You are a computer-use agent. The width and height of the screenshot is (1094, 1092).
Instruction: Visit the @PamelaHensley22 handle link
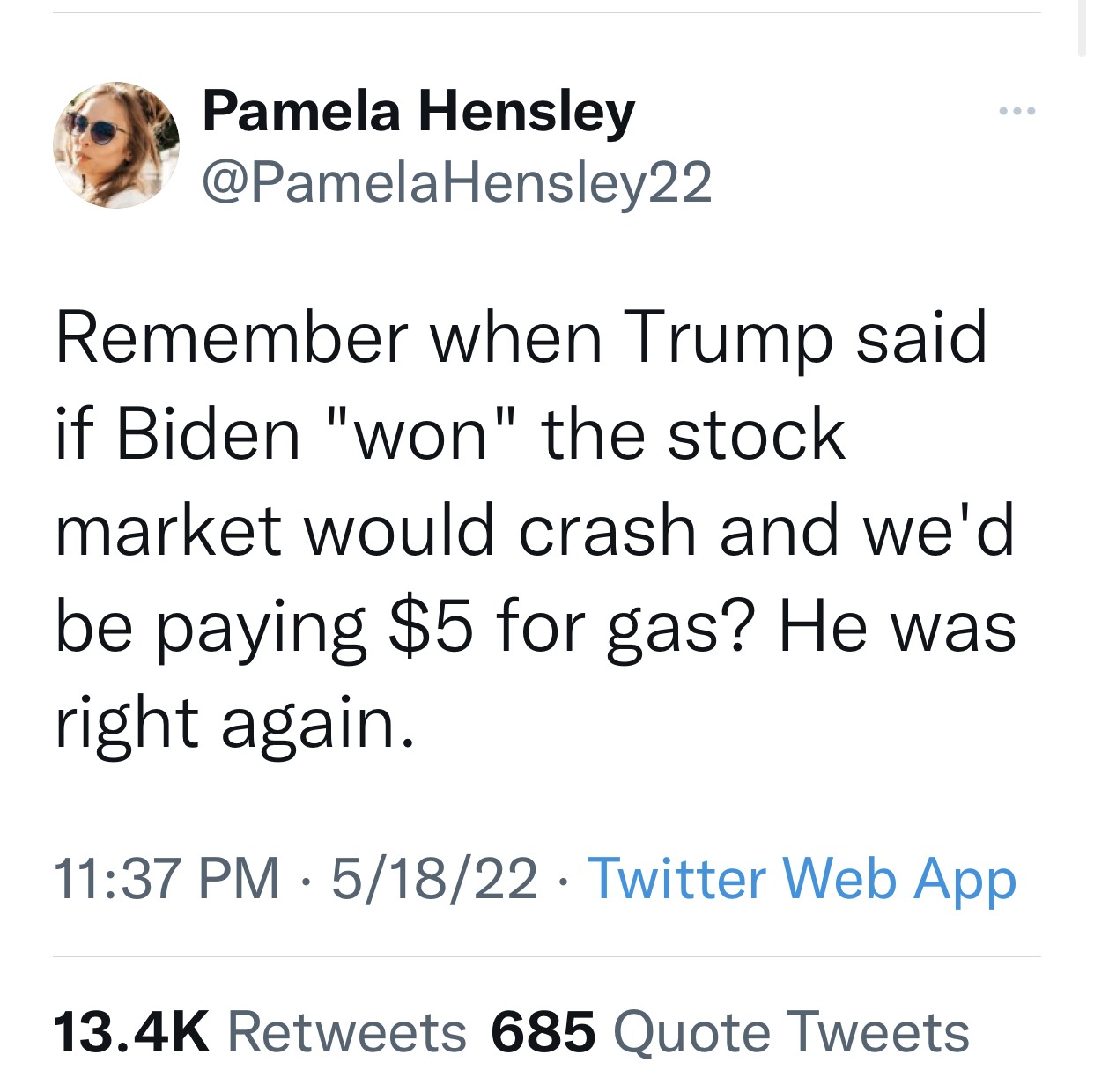457,182
